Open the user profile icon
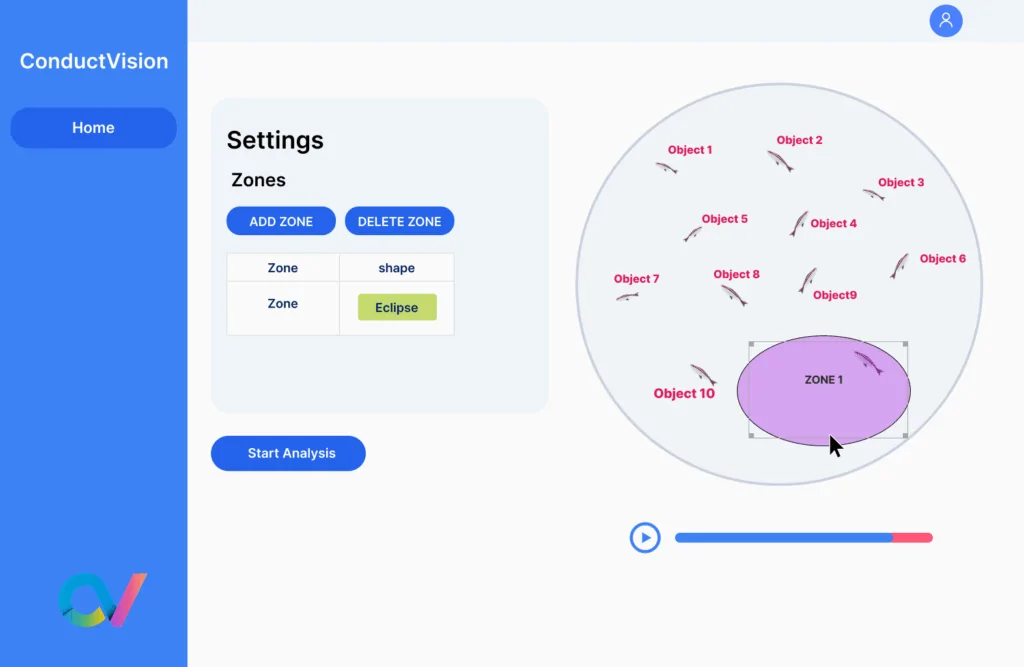This screenshot has width=1024, height=667. tap(945, 21)
